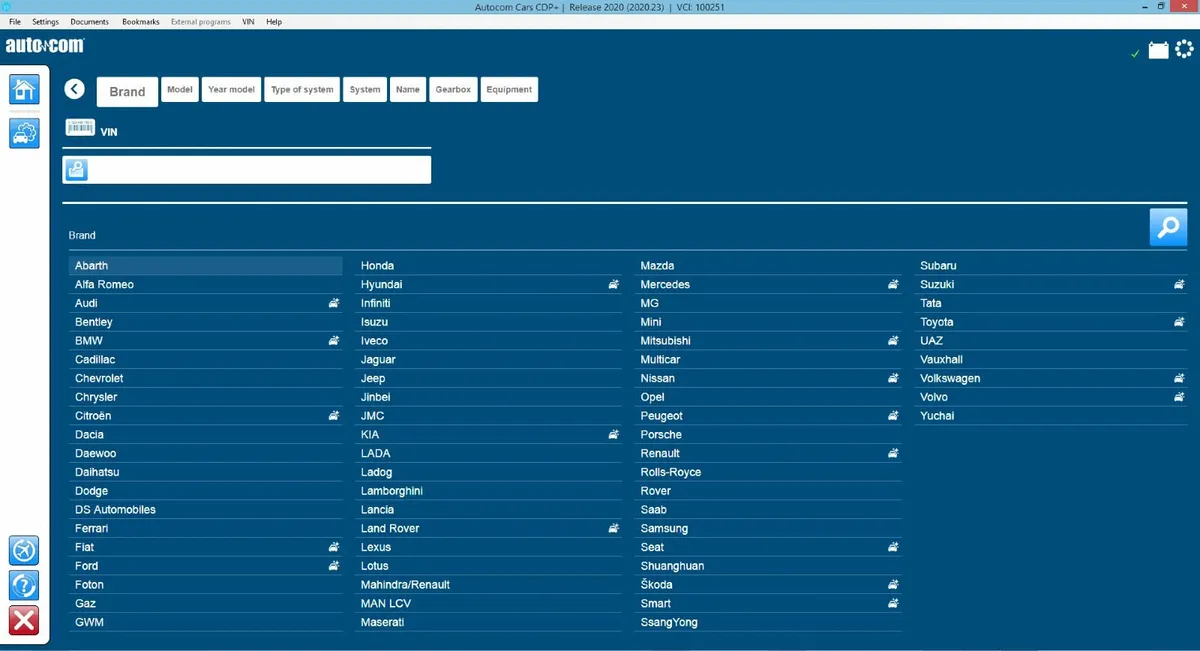The image size is (1200, 651).
Task: Open the Home screen from sidebar
Action: click(24, 89)
